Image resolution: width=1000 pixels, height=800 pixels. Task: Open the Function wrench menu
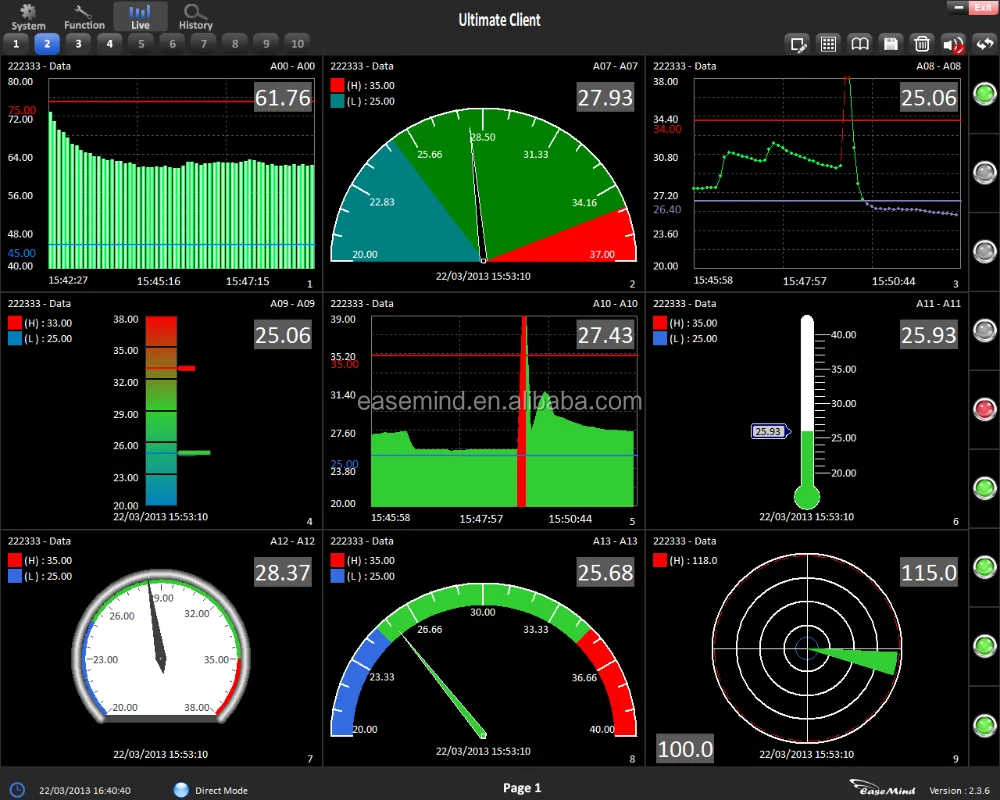point(84,16)
